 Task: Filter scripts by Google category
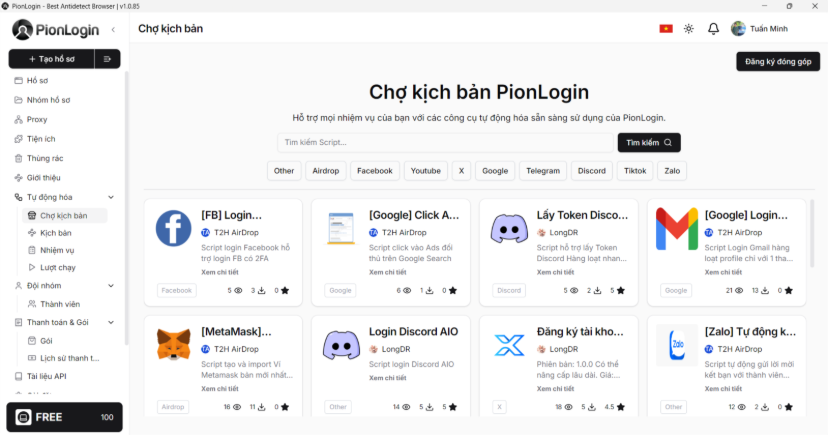[x=495, y=171]
